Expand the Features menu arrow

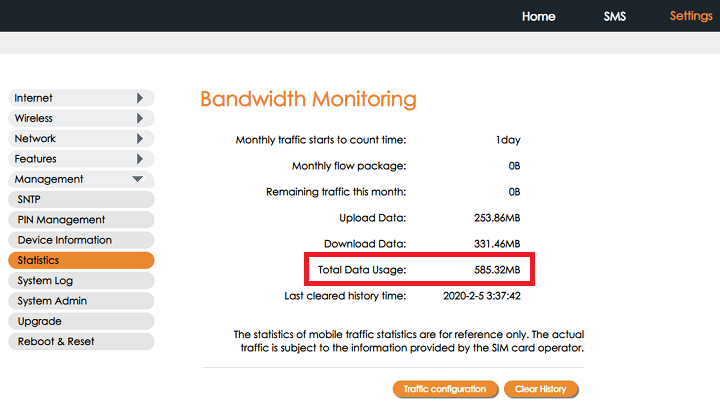tap(140, 158)
